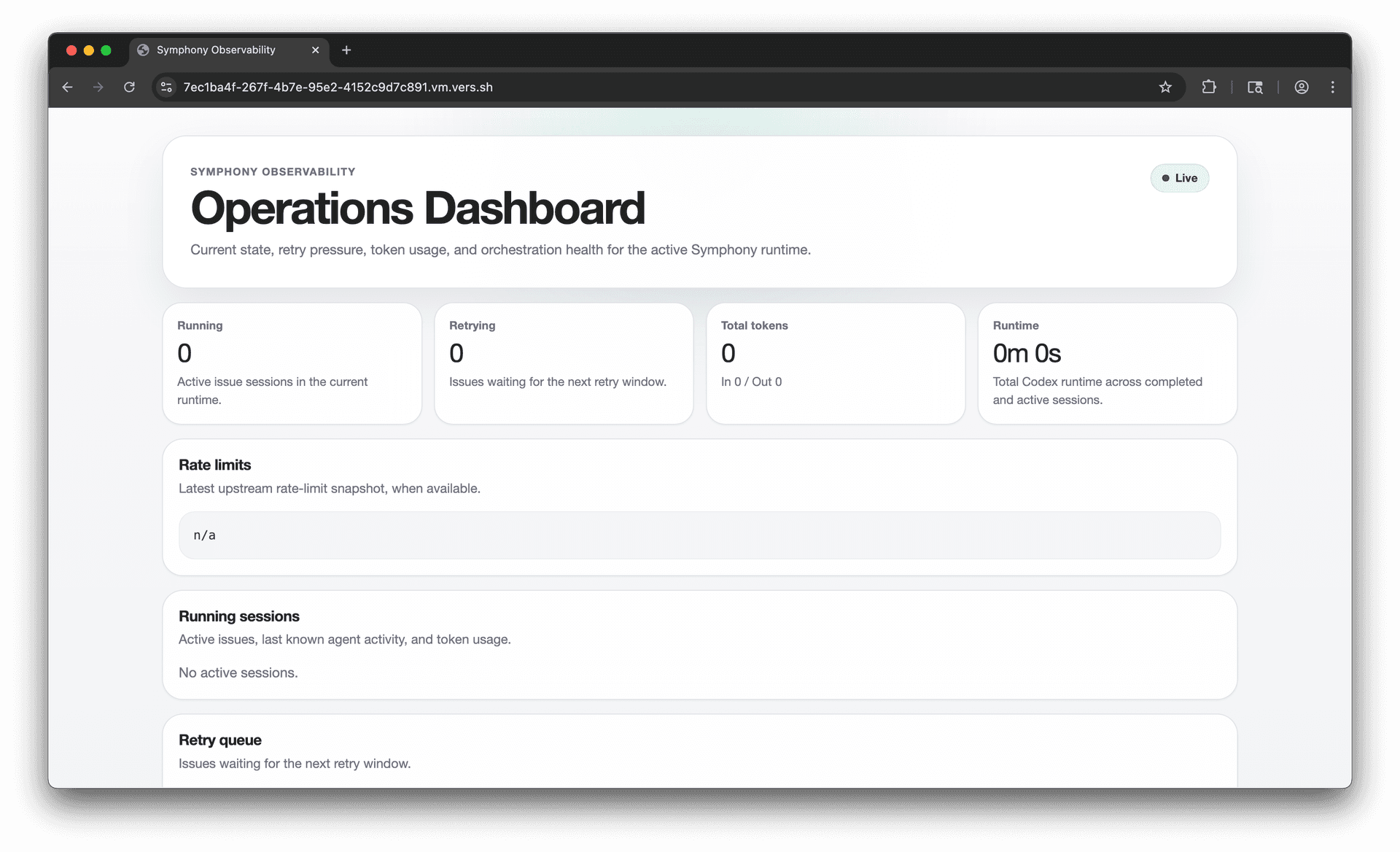Open site information icon in address bar
The height and width of the screenshot is (852, 1400).
point(166,87)
